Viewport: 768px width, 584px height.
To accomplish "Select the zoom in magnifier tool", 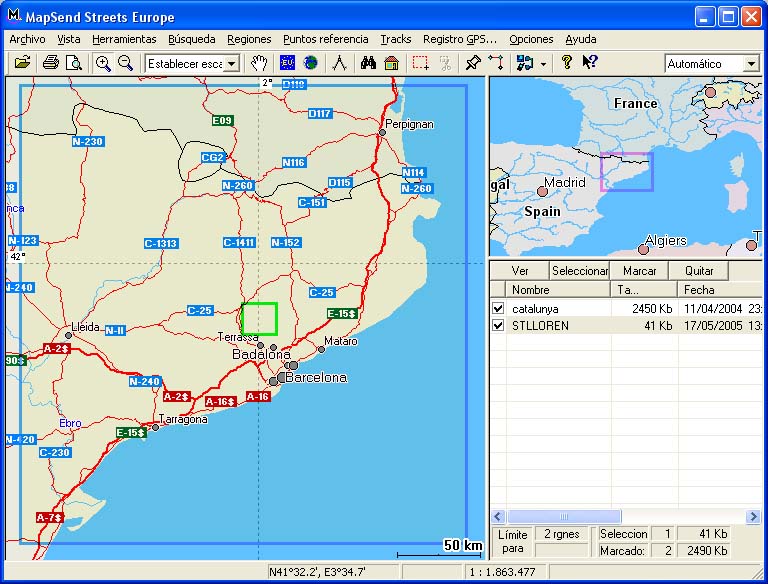I will (x=103, y=63).
